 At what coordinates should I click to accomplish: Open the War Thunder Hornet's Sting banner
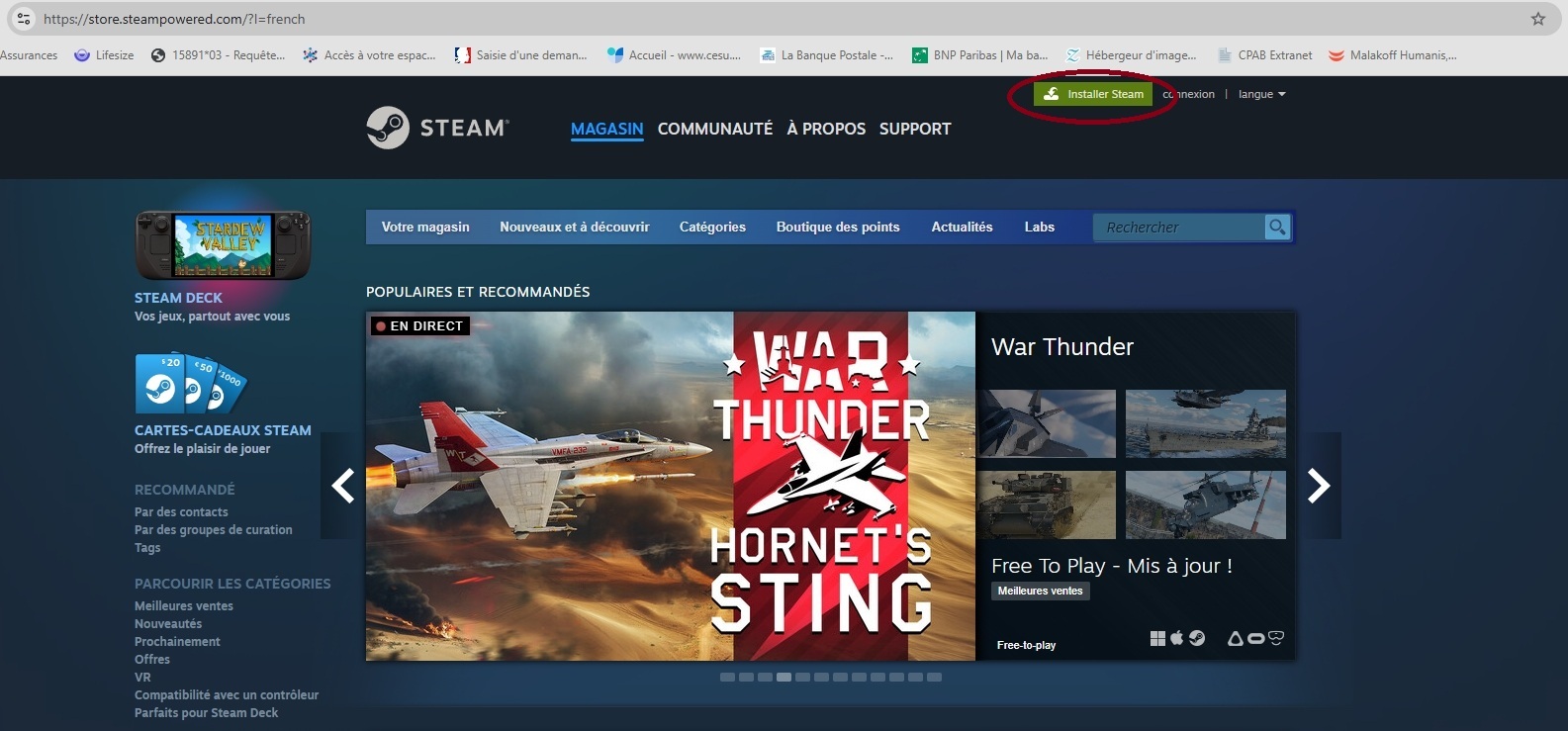671,487
